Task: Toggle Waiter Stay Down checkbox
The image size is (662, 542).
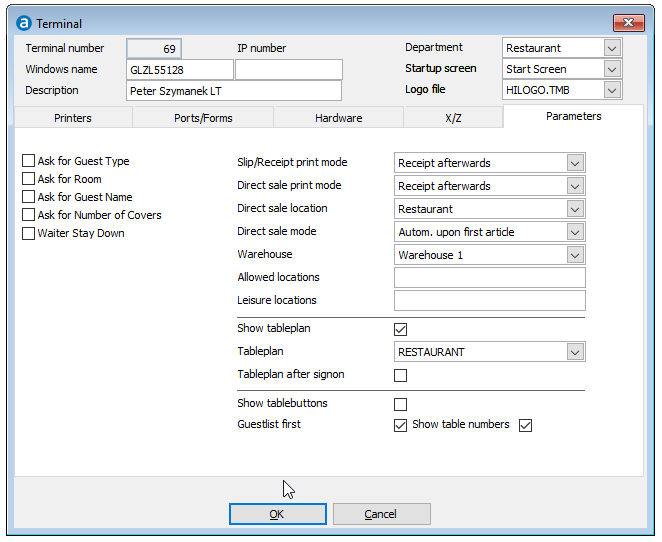Action: coord(28,233)
